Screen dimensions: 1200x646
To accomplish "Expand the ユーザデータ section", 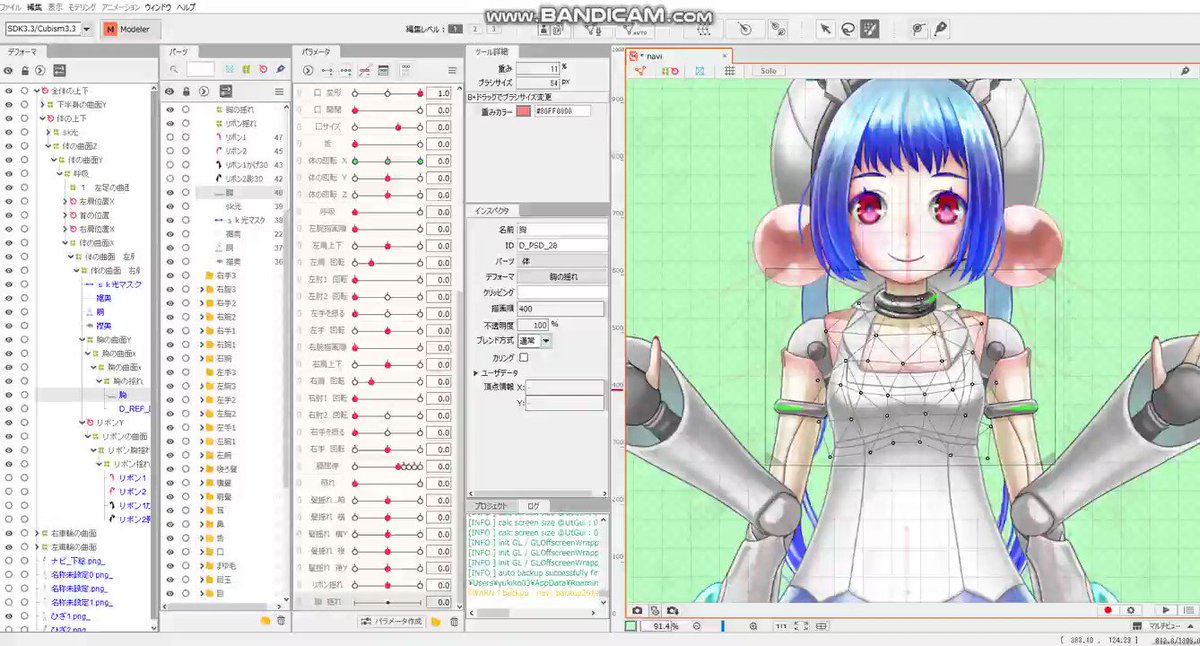I will click(x=476, y=372).
